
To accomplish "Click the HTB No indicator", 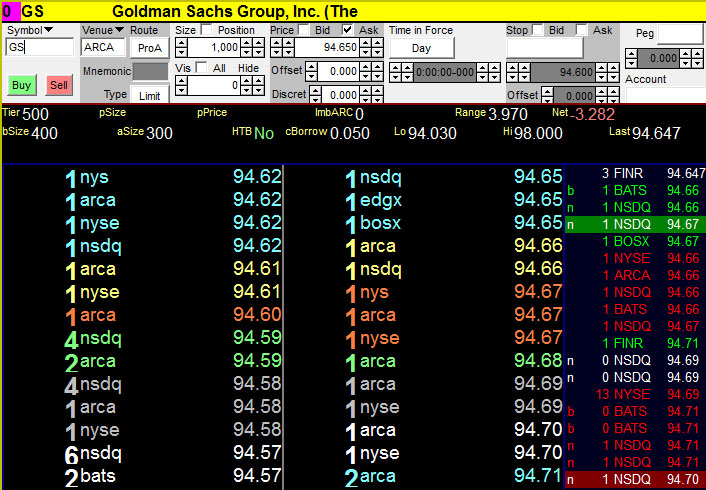I will coord(264,134).
